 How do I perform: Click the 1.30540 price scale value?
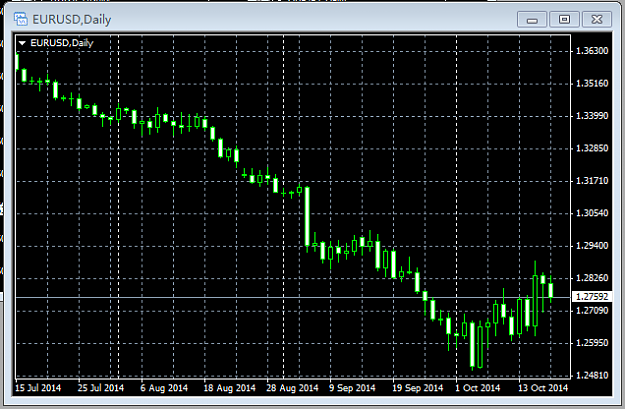pyautogui.click(x=592, y=213)
